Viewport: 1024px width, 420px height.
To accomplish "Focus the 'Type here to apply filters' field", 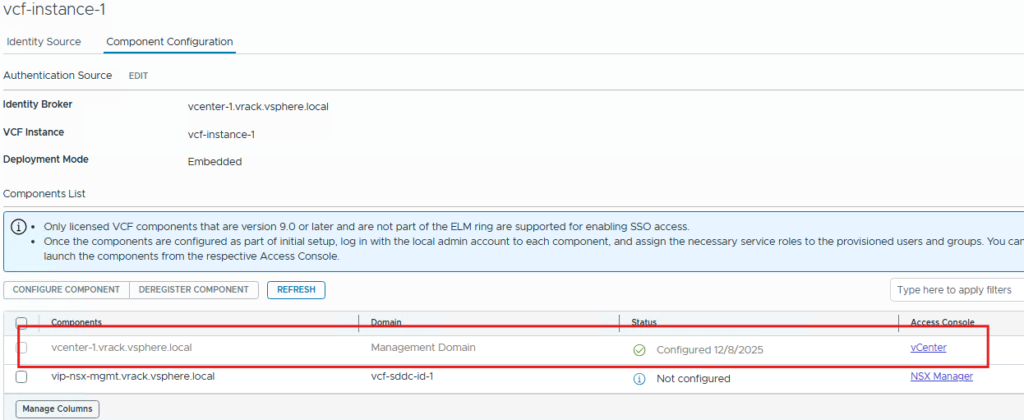I will 955,290.
